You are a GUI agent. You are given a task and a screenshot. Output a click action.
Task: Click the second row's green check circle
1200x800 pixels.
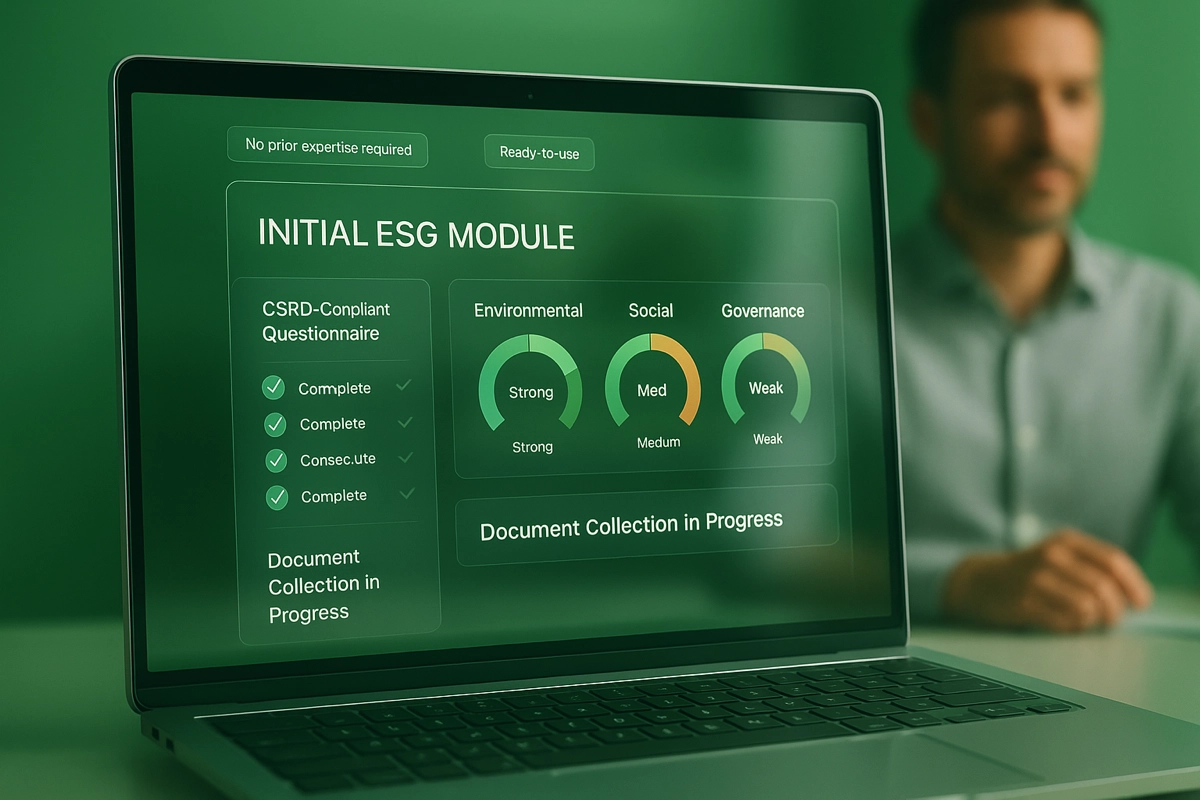[x=275, y=425]
